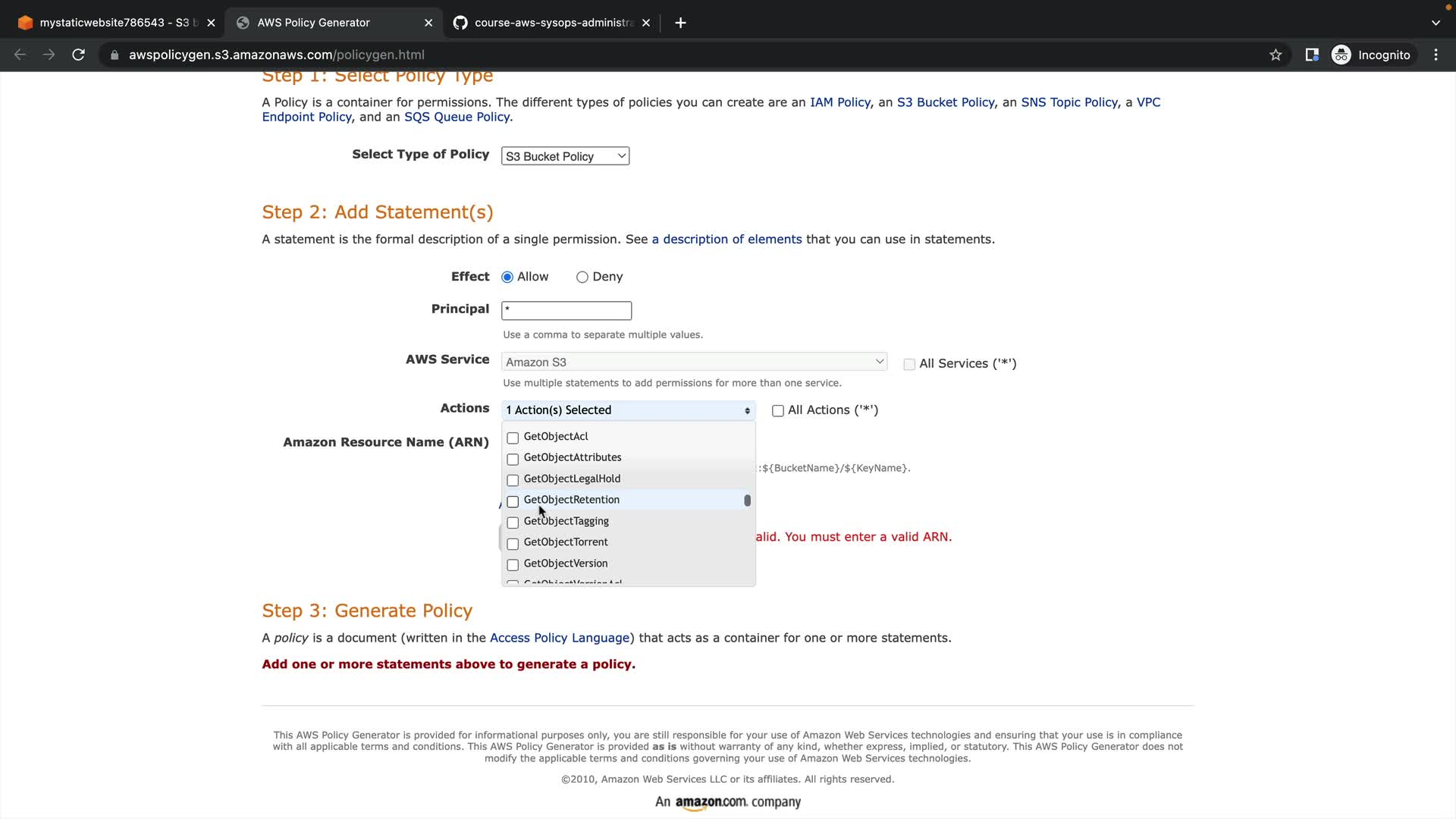Click the address bar lock icon
1456x819 pixels.
[115, 55]
